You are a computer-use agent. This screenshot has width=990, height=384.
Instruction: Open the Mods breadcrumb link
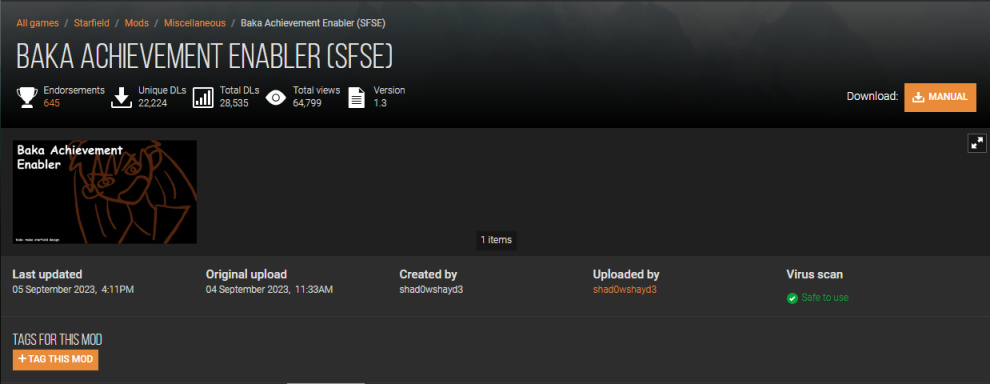[136, 23]
